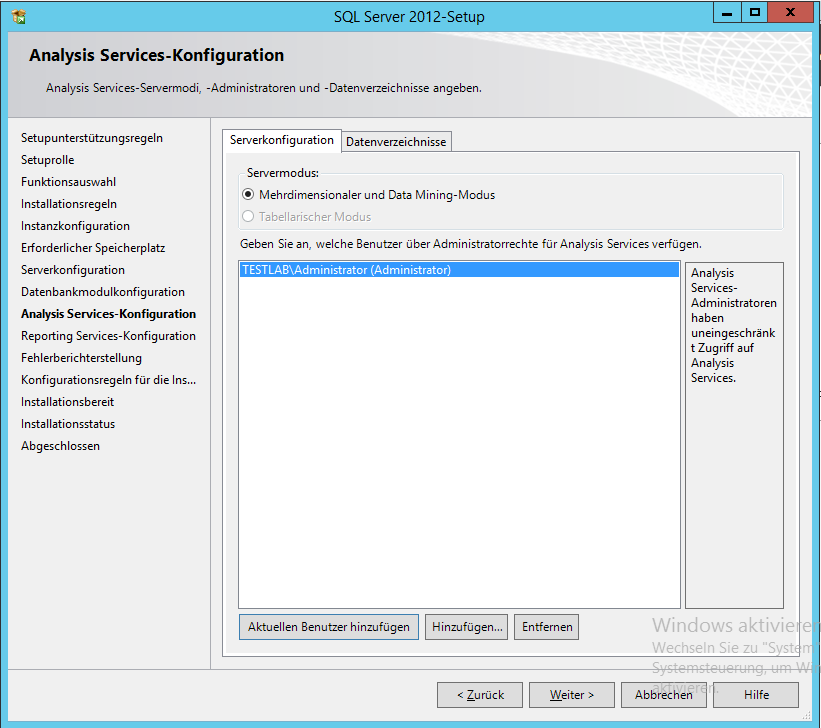Click the Konfigurationsregeln für die Ins... step
This screenshot has height=728, width=821.
coord(108,380)
